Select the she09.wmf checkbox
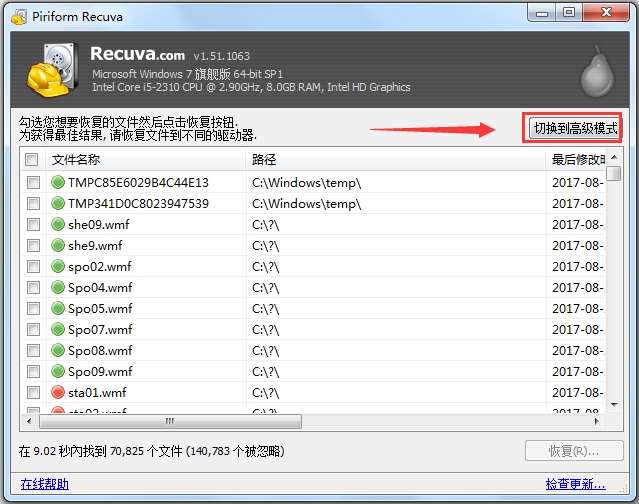639x504 pixels. pyautogui.click(x=33, y=224)
